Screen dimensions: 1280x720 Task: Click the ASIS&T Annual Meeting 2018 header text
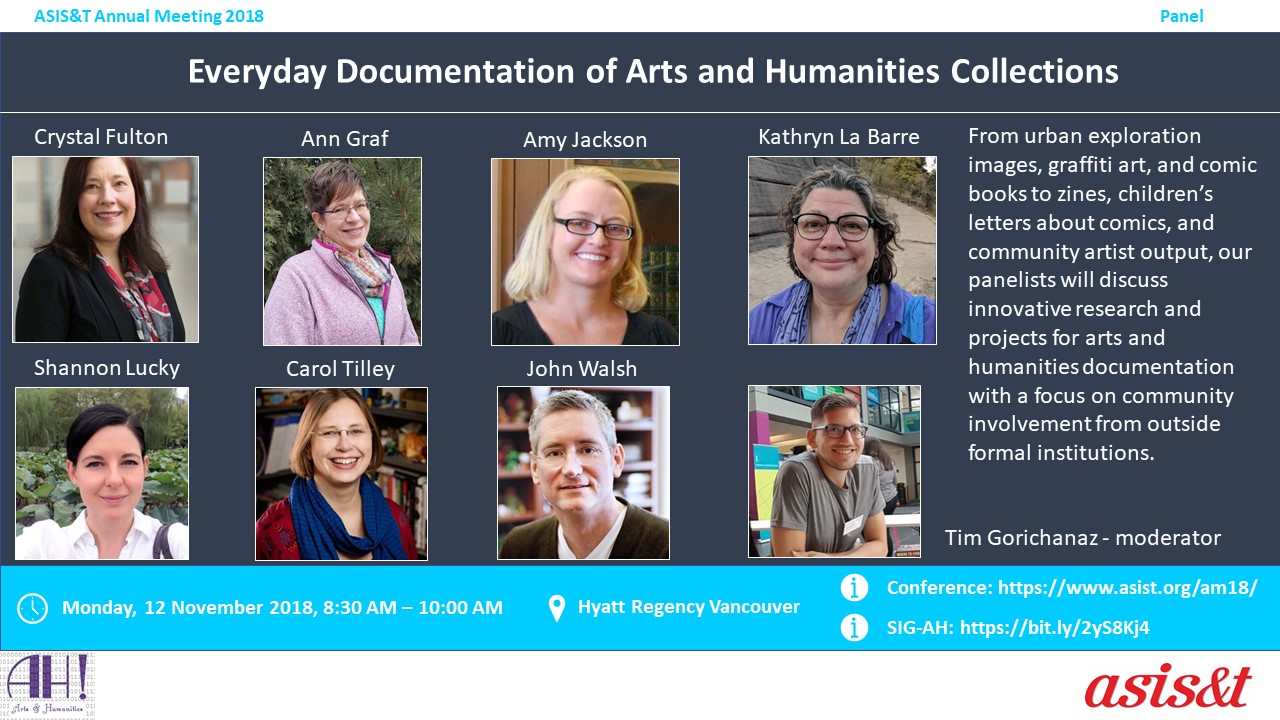(x=149, y=16)
